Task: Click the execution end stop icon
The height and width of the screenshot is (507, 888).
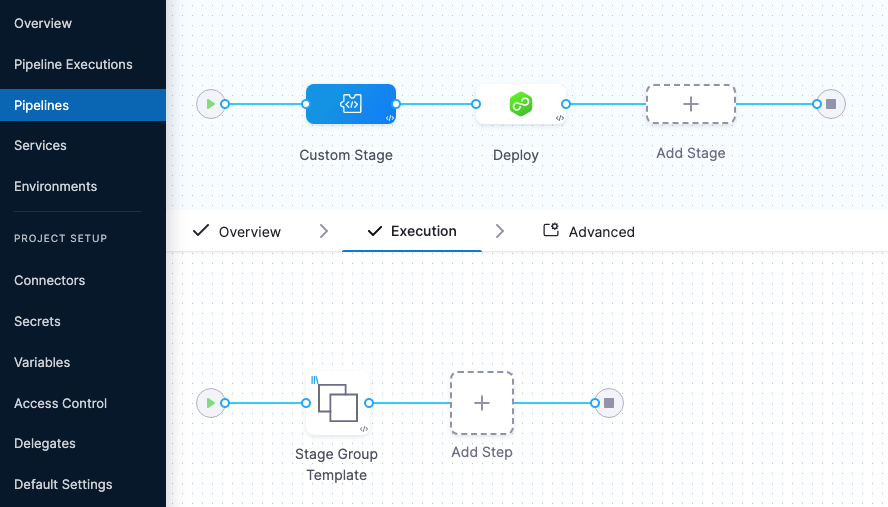Action: pos(608,403)
